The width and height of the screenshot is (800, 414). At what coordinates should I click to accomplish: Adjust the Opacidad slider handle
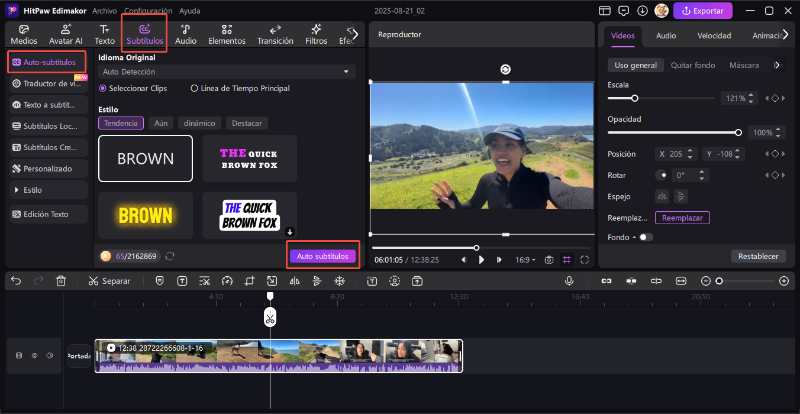(738, 133)
